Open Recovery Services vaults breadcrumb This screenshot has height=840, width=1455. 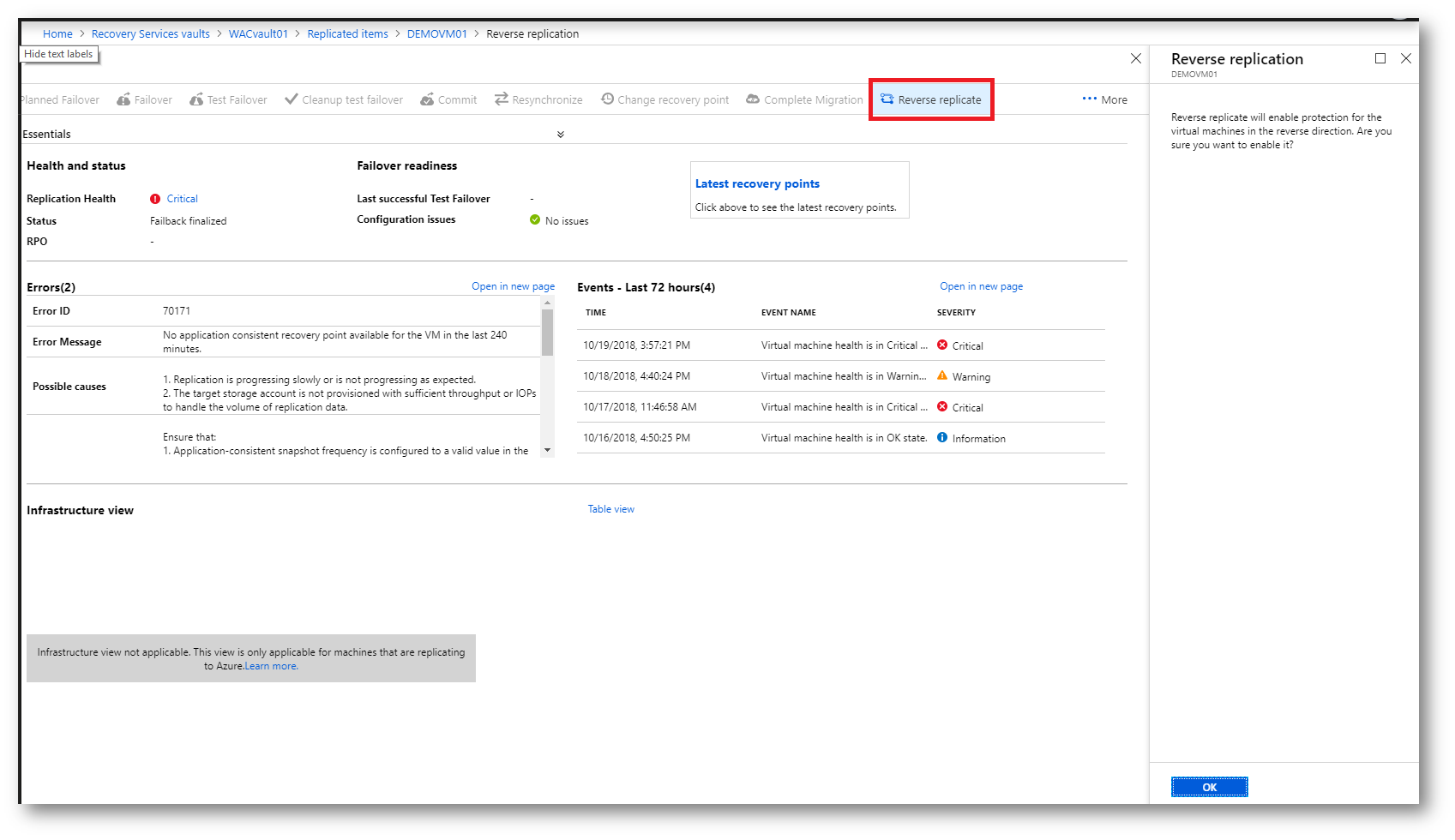151,34
